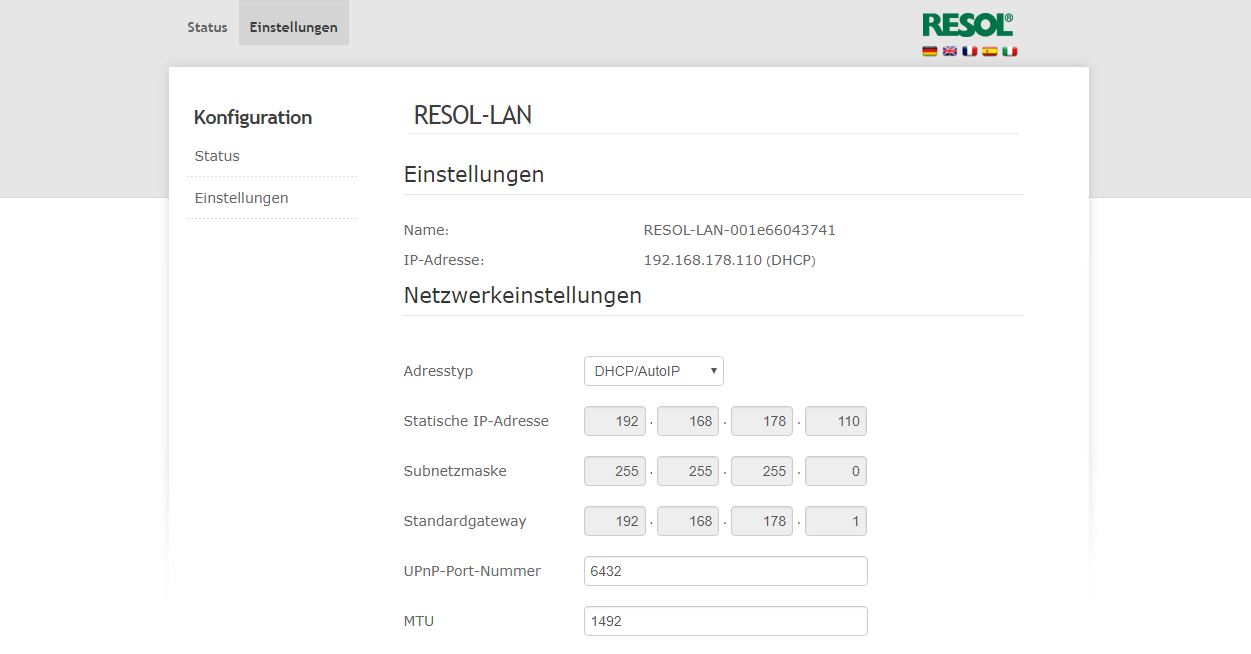This screenshot has height=654, width=1251.
Task: Click the Adresstyp label
Action: point(438,371)
